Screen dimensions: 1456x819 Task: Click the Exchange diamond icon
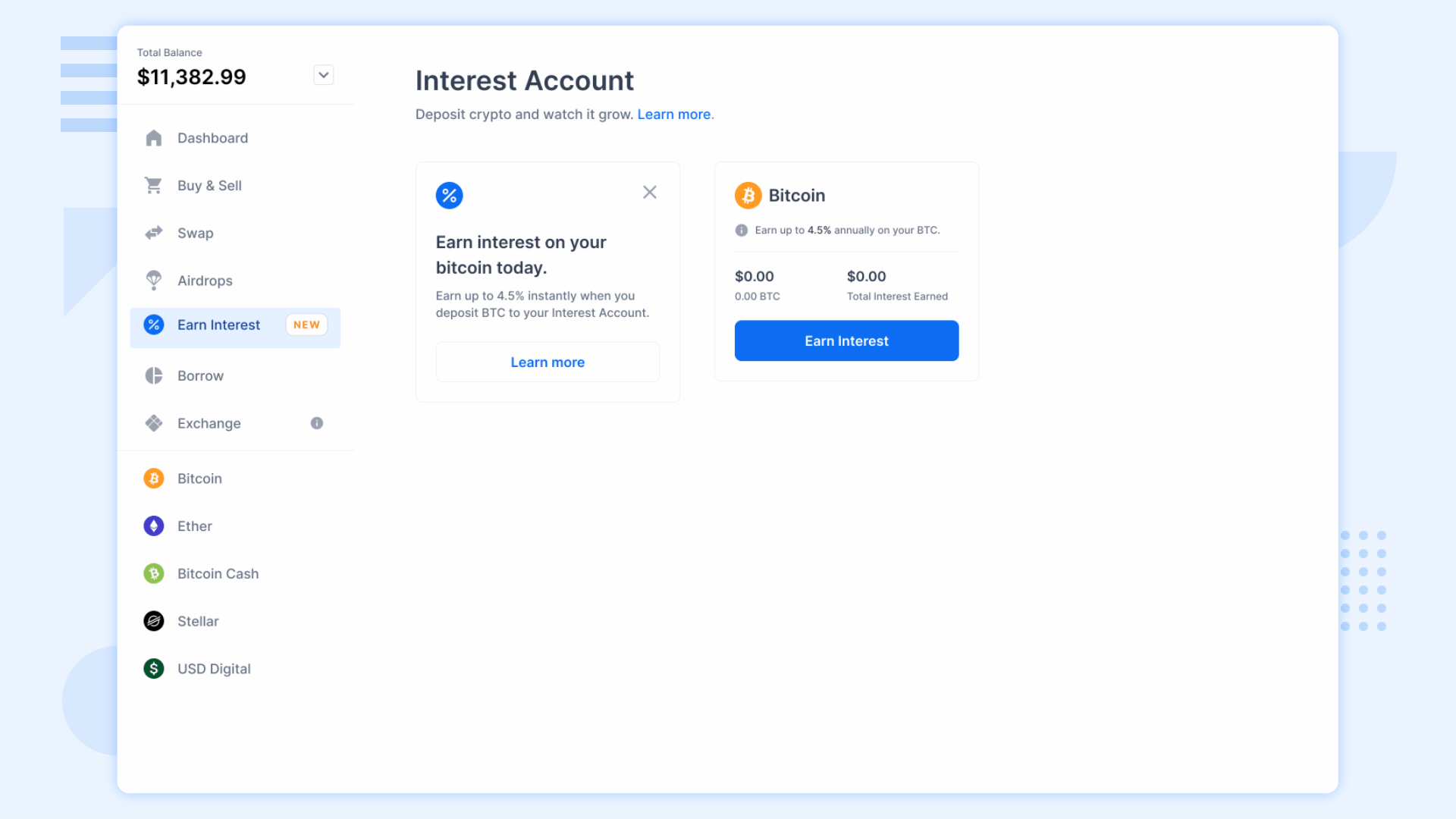coord(154,423)
